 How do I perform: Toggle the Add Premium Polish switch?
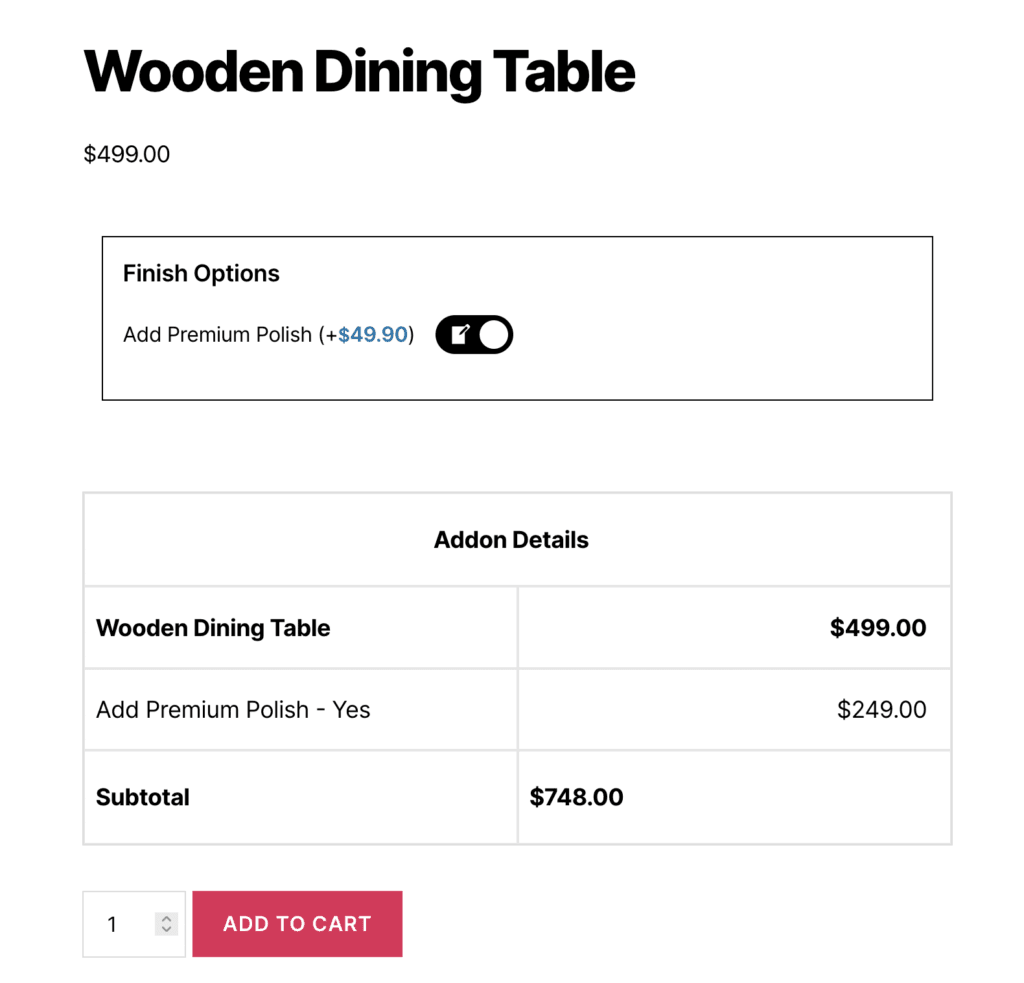[x=474, y=335]
